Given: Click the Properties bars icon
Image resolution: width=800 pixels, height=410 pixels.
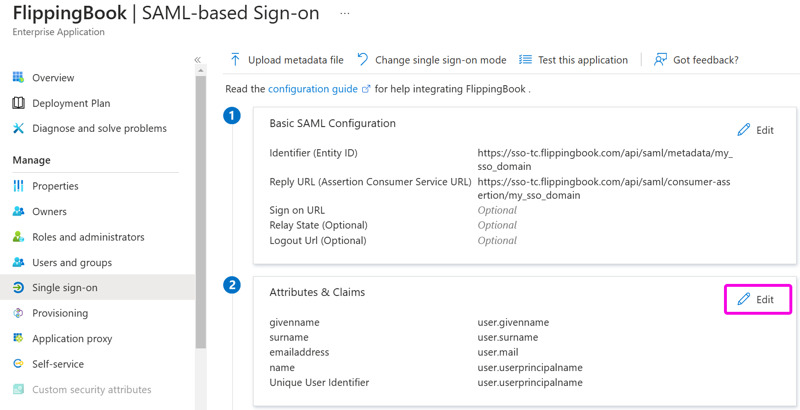Looking at the screenshot, I should 18,186.
